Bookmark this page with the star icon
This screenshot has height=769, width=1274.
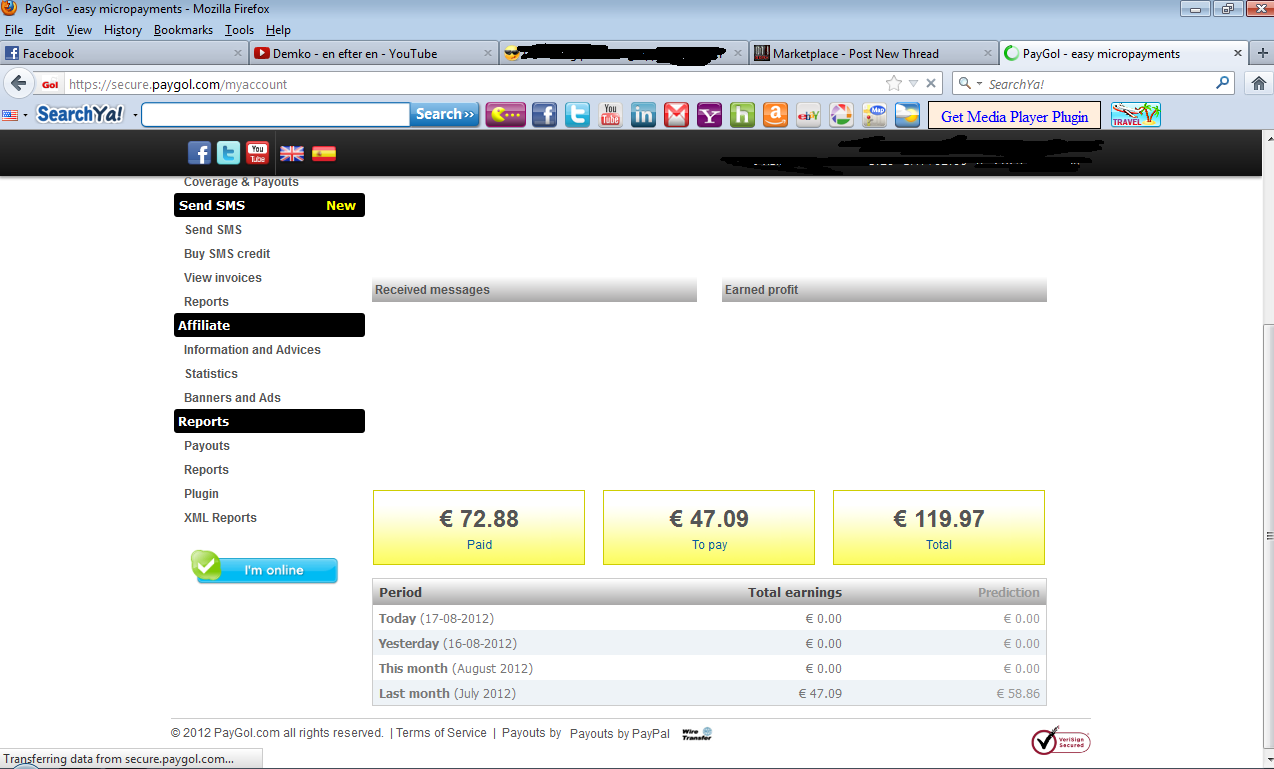[x=893, y=84]
